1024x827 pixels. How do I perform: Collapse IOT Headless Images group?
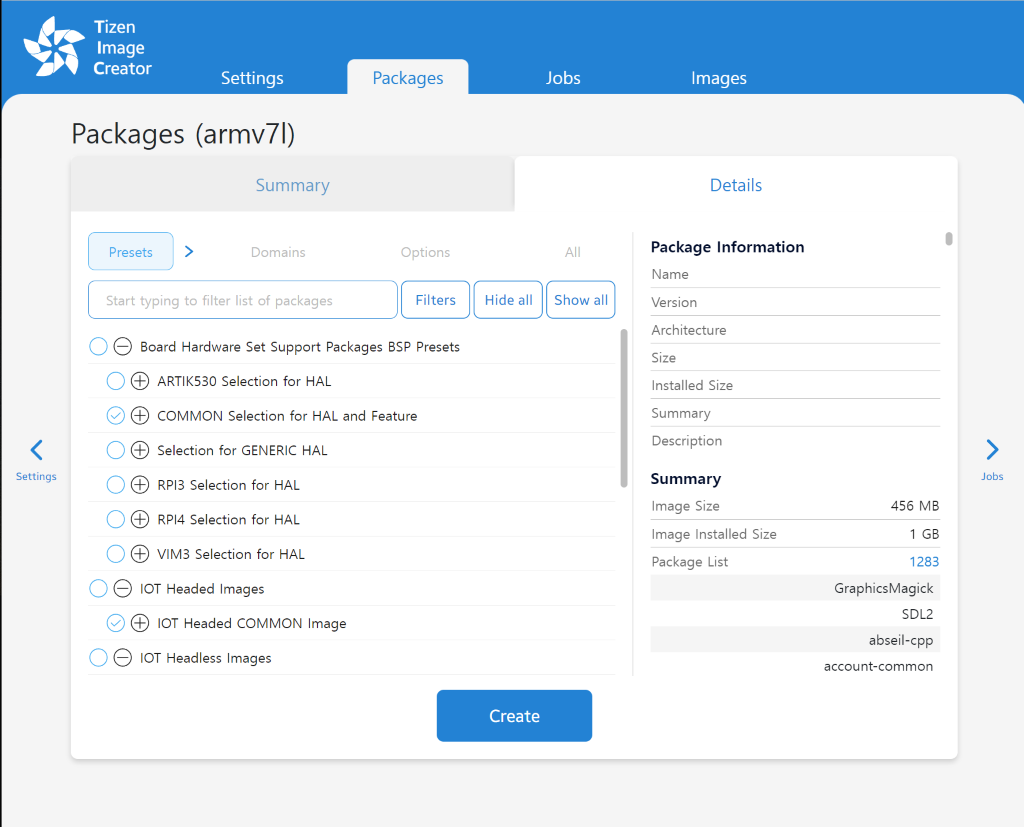[x=122, y=657]
